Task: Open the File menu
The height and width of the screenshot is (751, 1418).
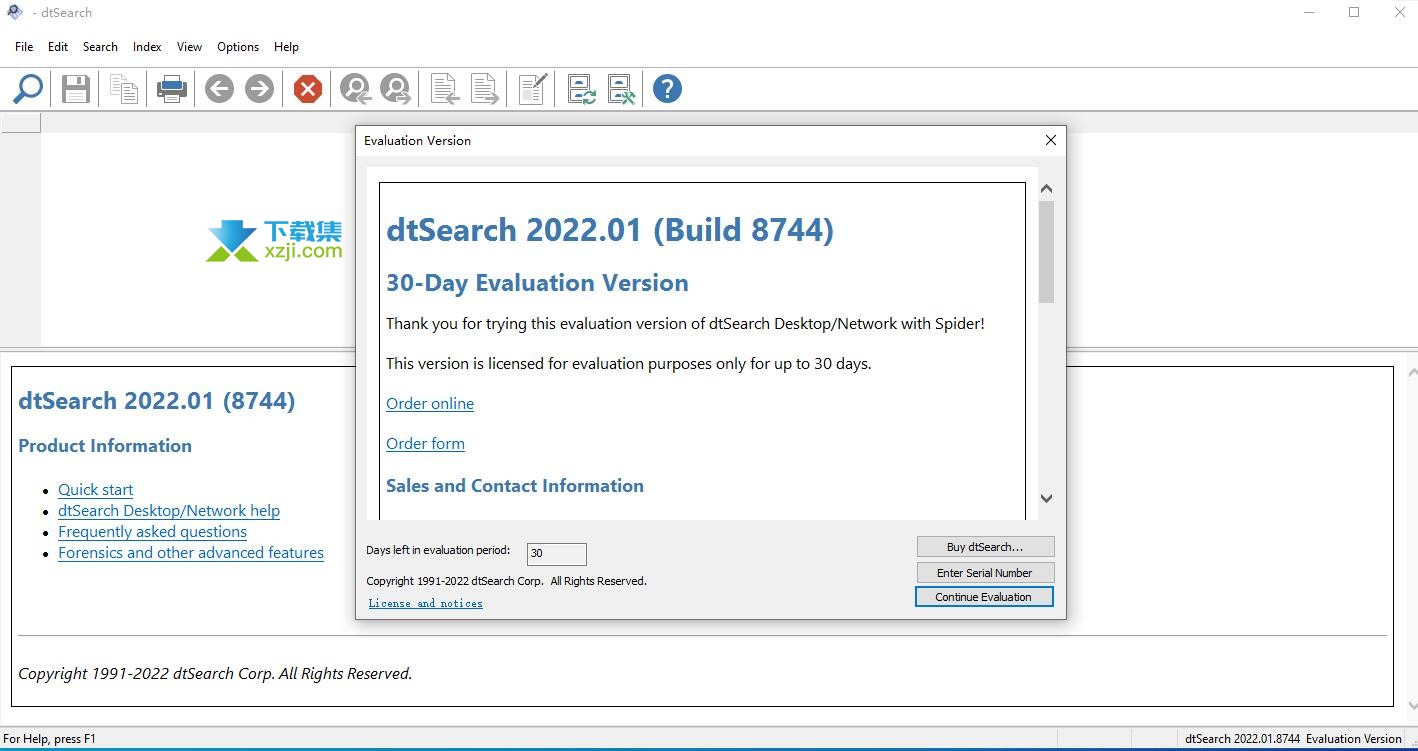Action: (24, 47)
